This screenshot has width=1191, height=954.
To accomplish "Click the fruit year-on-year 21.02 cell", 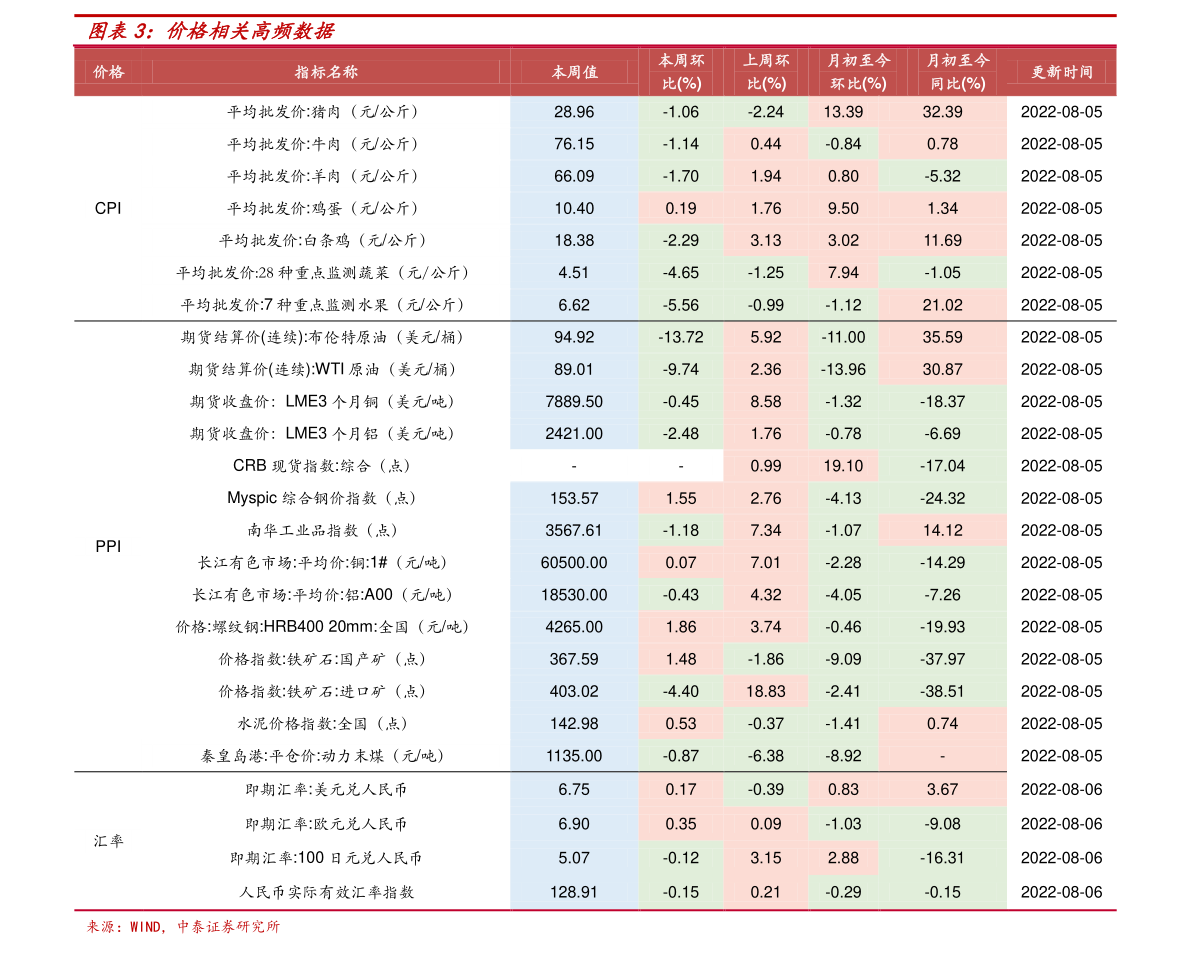I will point(943,305).
